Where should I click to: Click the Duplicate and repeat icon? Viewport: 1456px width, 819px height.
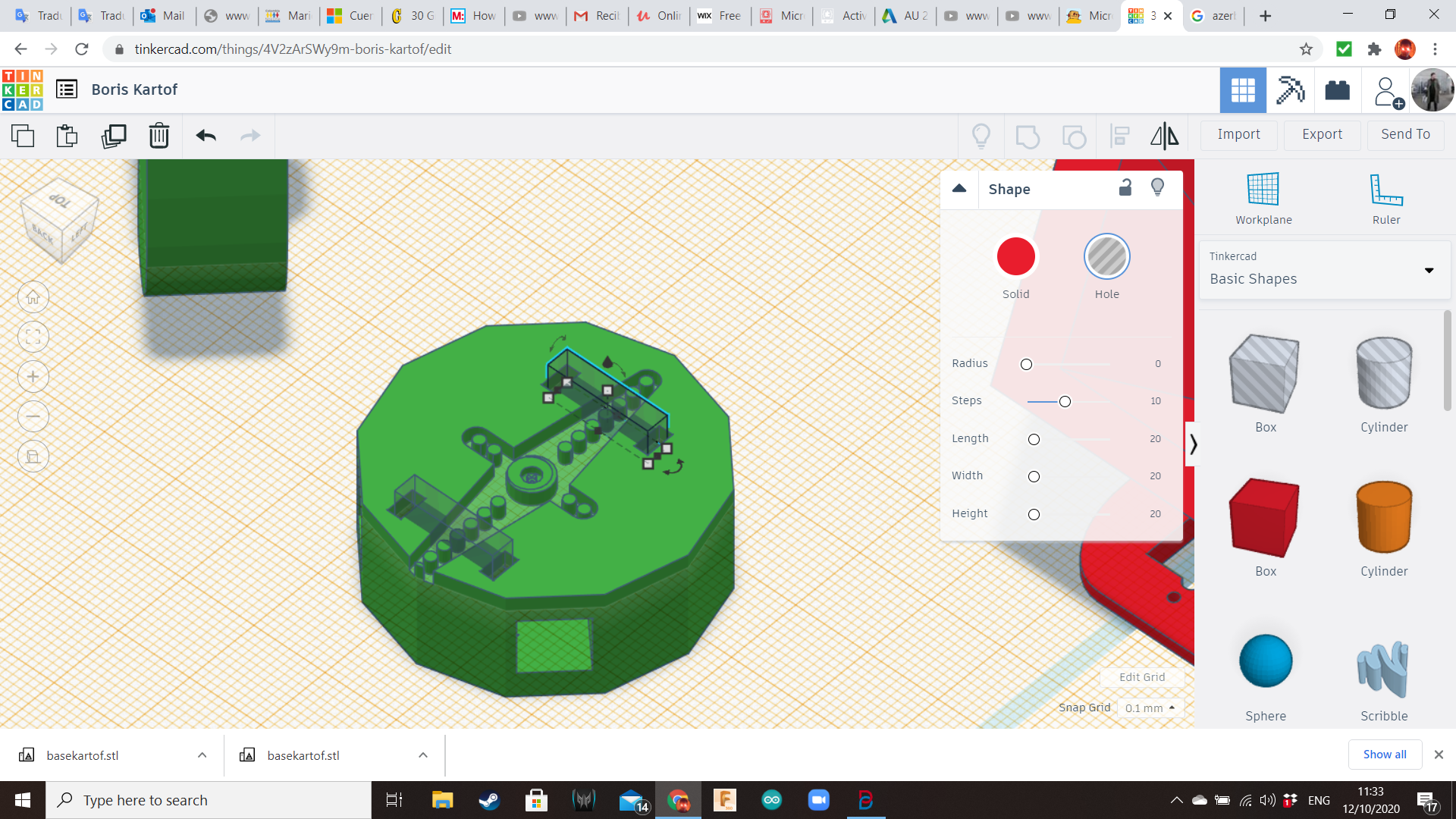[x=114, y=136]
